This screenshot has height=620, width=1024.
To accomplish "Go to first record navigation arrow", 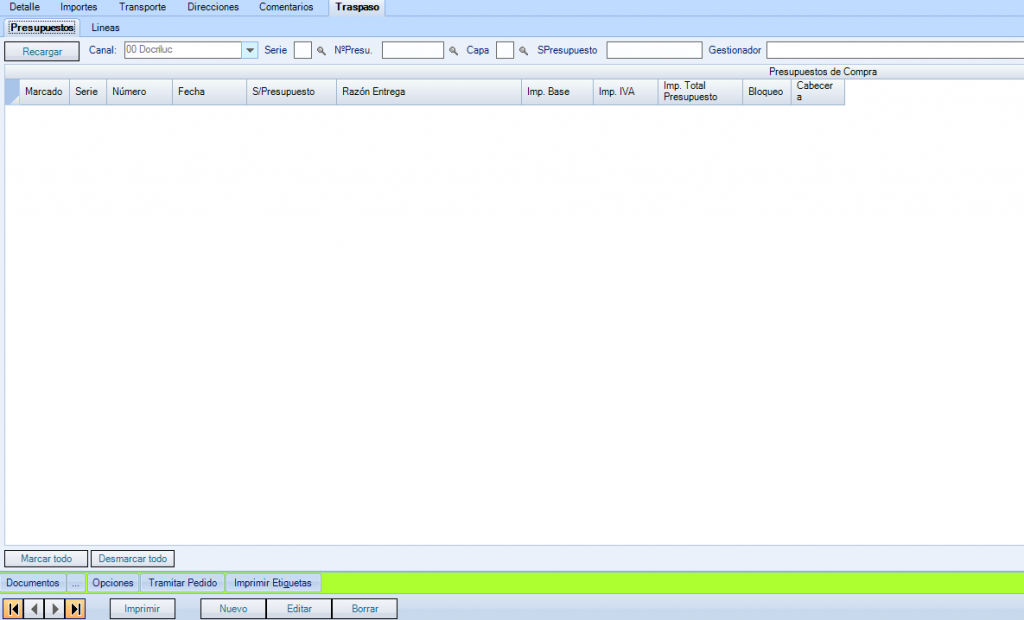I will pos(14,609).
